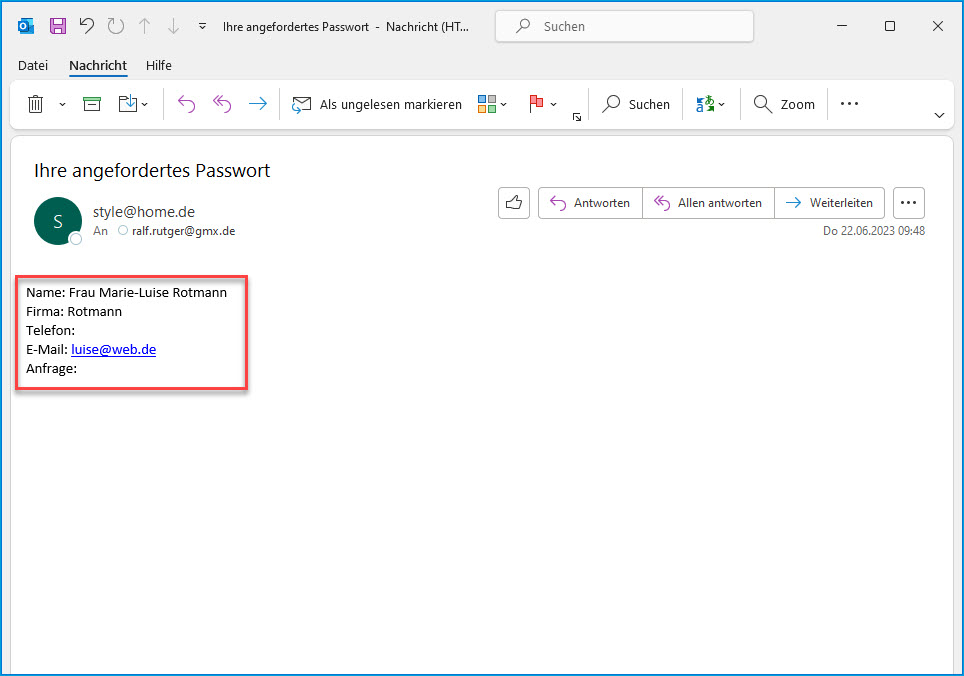Click the thumbs-up like button
Screen dimensions: 964x676
[x=514, y=203]
